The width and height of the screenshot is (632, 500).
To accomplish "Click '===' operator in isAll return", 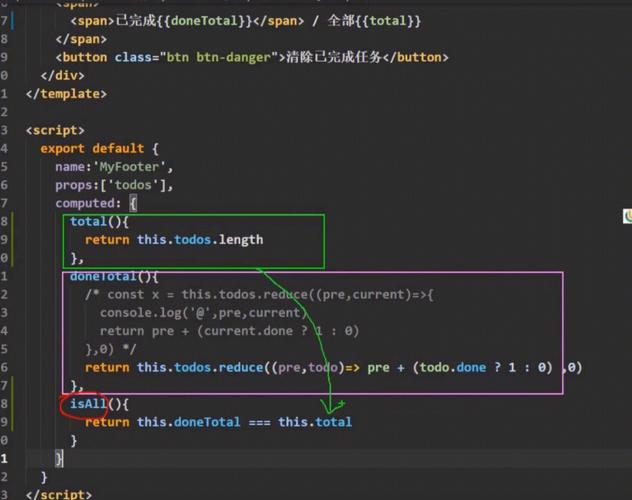I will [259, 422].
